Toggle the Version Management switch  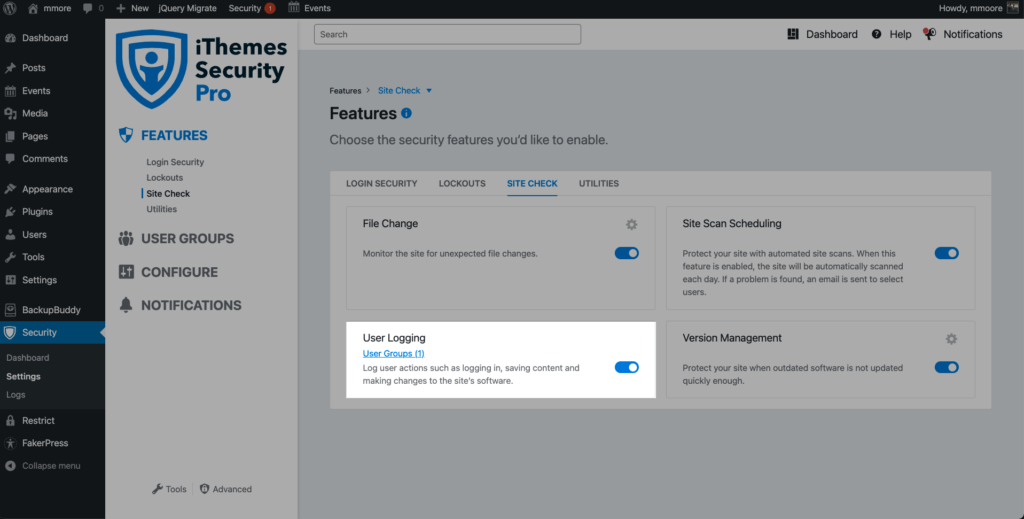(946, 368)
